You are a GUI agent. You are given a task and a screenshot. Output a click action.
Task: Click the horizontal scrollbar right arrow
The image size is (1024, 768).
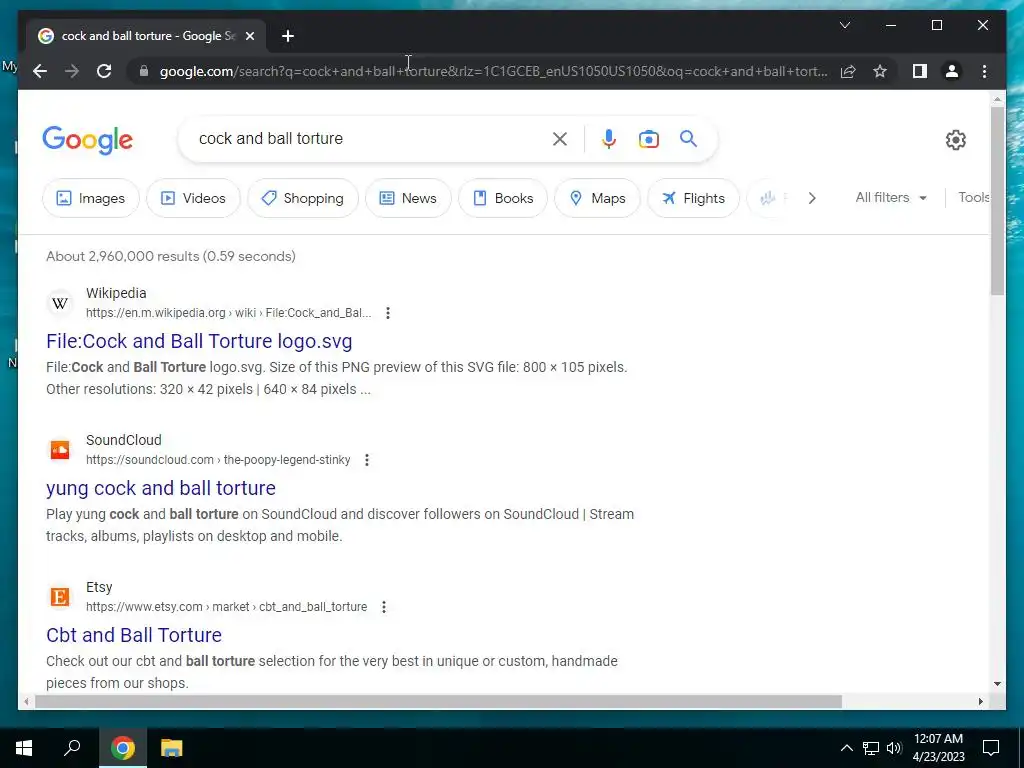pyautogui.click(x=980, y=701)
